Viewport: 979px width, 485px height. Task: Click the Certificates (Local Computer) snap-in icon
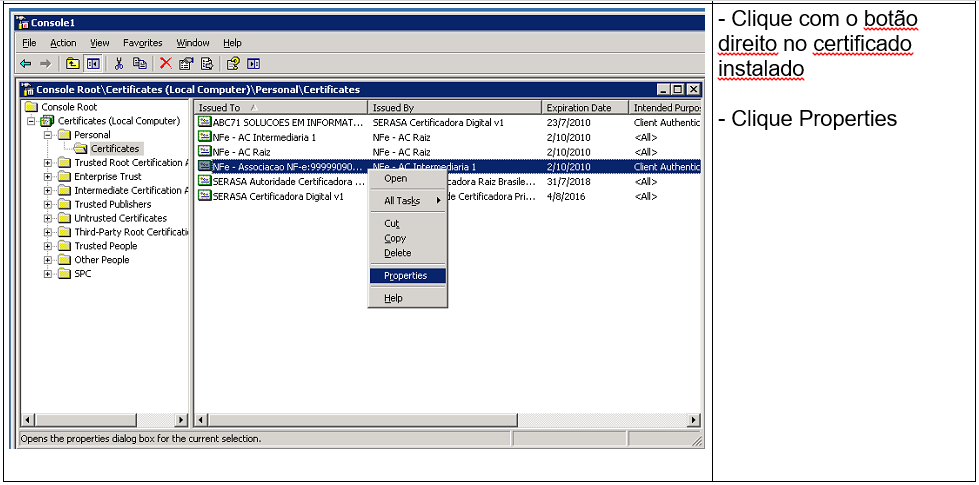click(x=47, y=120)
